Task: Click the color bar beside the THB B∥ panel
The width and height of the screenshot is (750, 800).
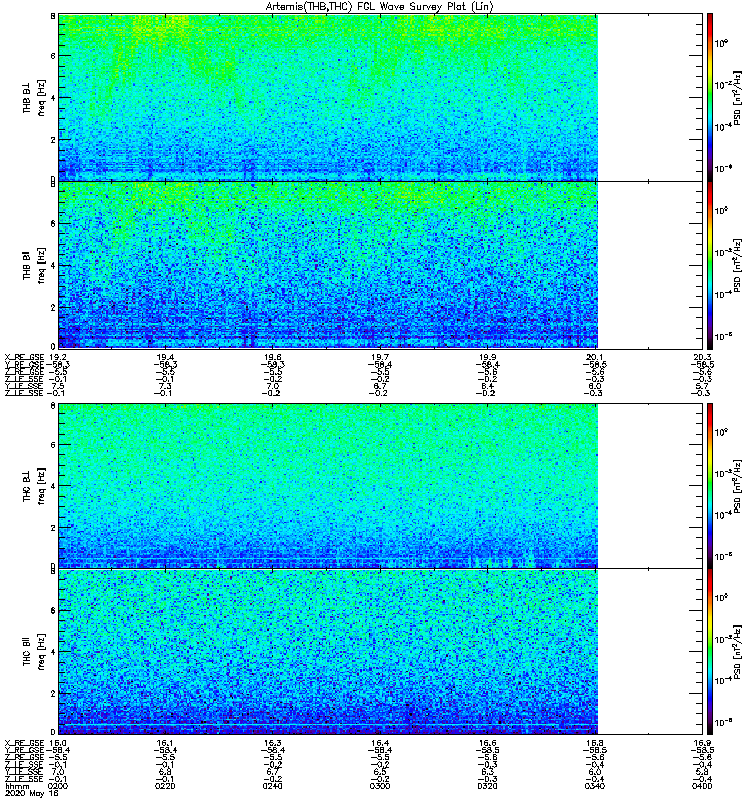Action: (x=710, y=265)
